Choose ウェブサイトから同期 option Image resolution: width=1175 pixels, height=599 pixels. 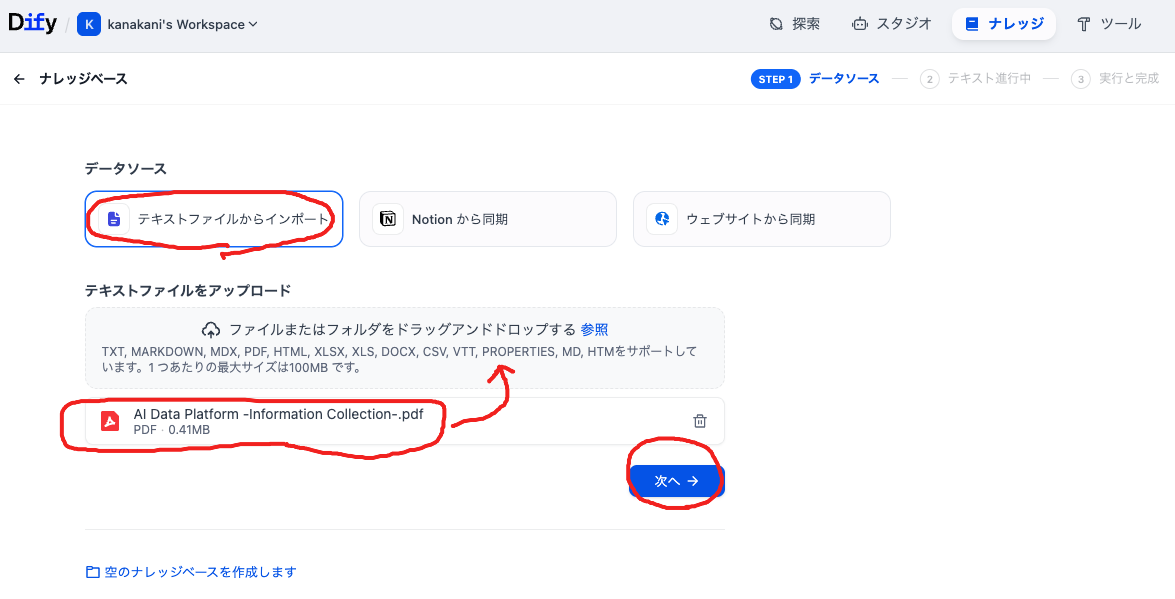pyautogui.click(x=762, y=219)
